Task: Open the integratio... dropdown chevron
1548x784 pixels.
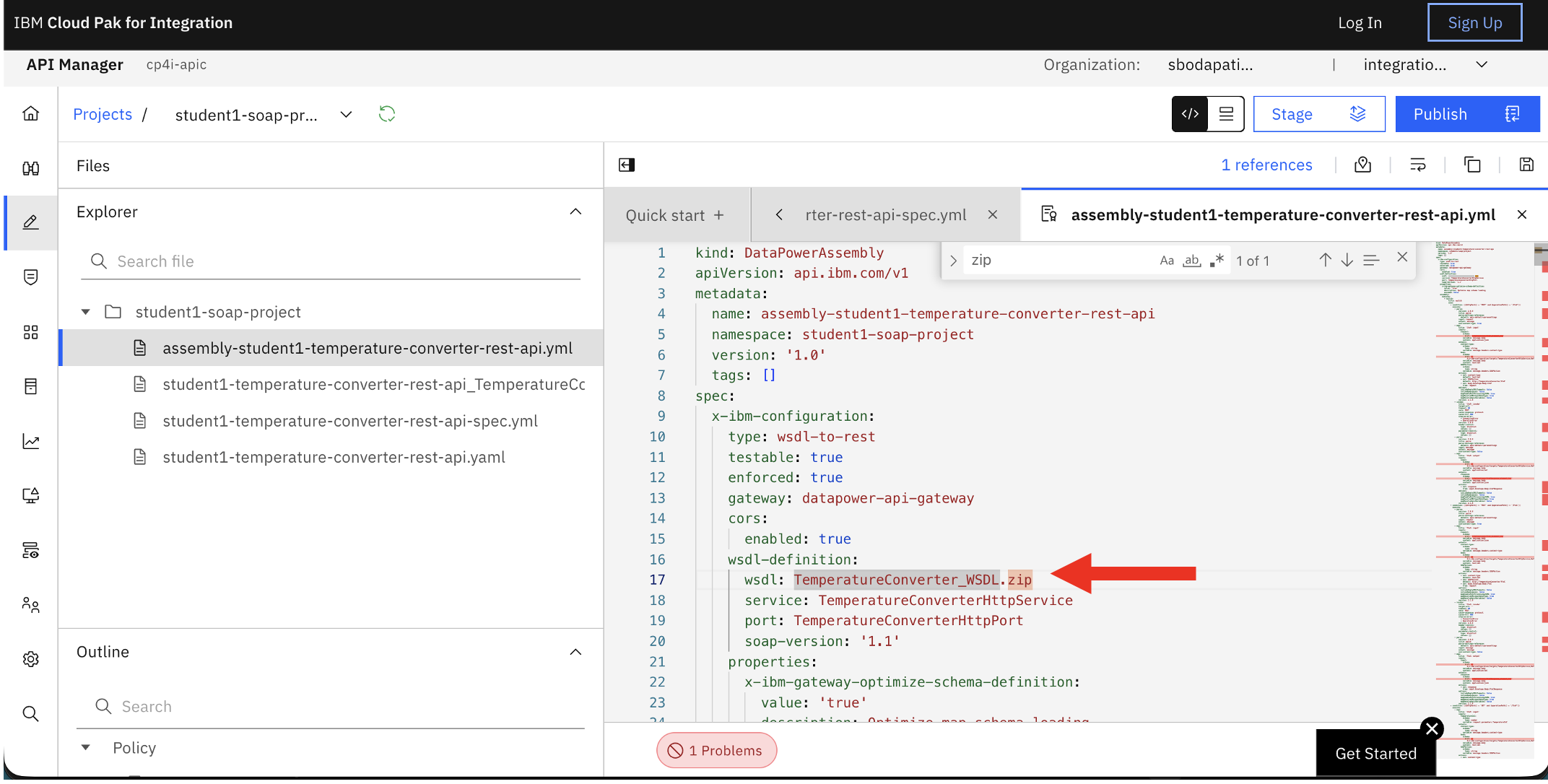Action: coord(1482,65)
